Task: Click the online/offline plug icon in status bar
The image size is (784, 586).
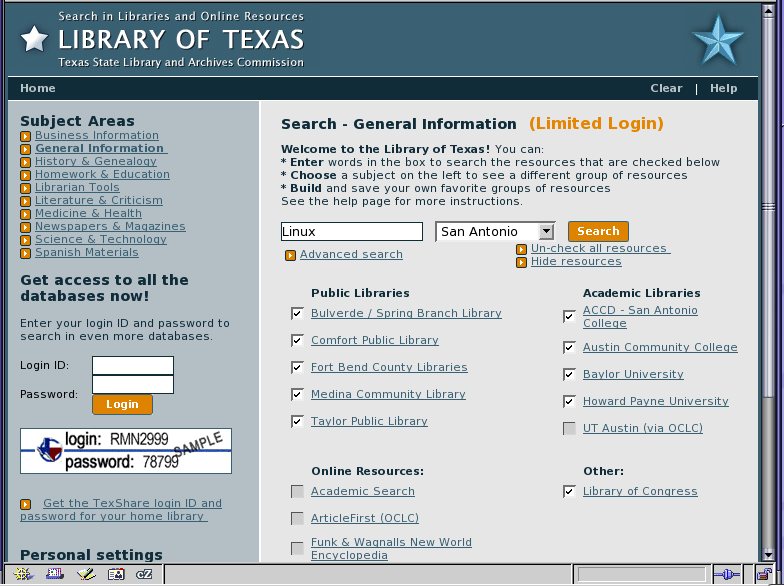Action: (x=725, y=575)
